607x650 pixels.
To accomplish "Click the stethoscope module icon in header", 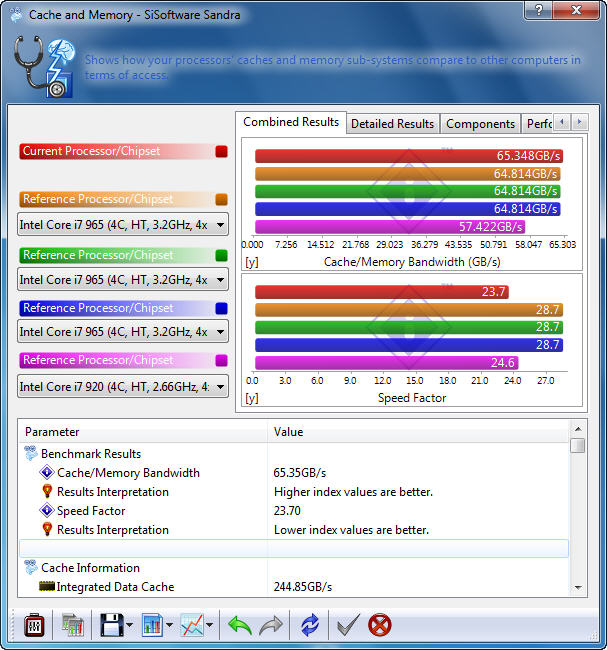I will pos(45,66).
